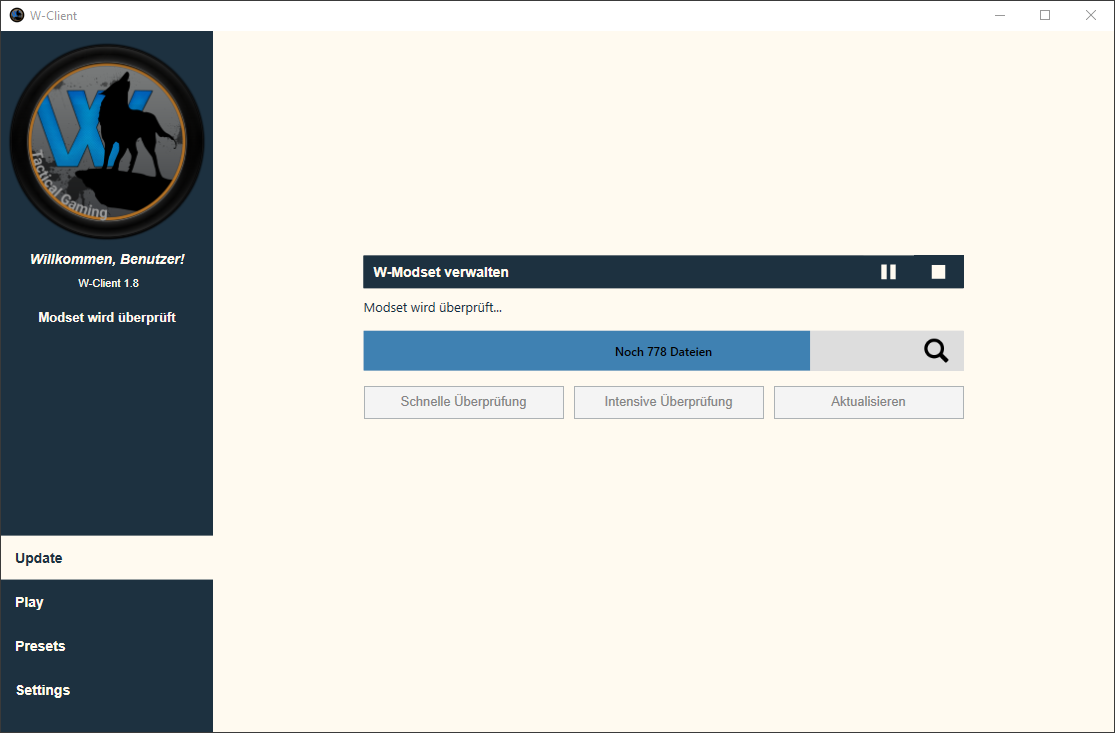The height and width of the screenshot is (733, 1115).
Task: Click the 'Willkommen, Benutzer!' greeting
Action: 107,259
